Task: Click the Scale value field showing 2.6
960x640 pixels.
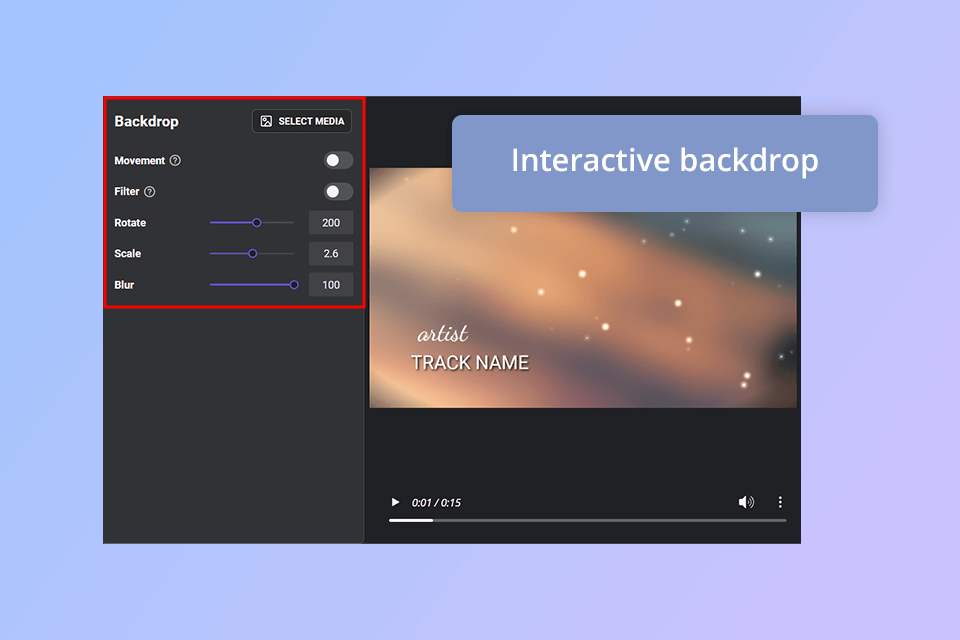Action: click(x=331, y=254)
